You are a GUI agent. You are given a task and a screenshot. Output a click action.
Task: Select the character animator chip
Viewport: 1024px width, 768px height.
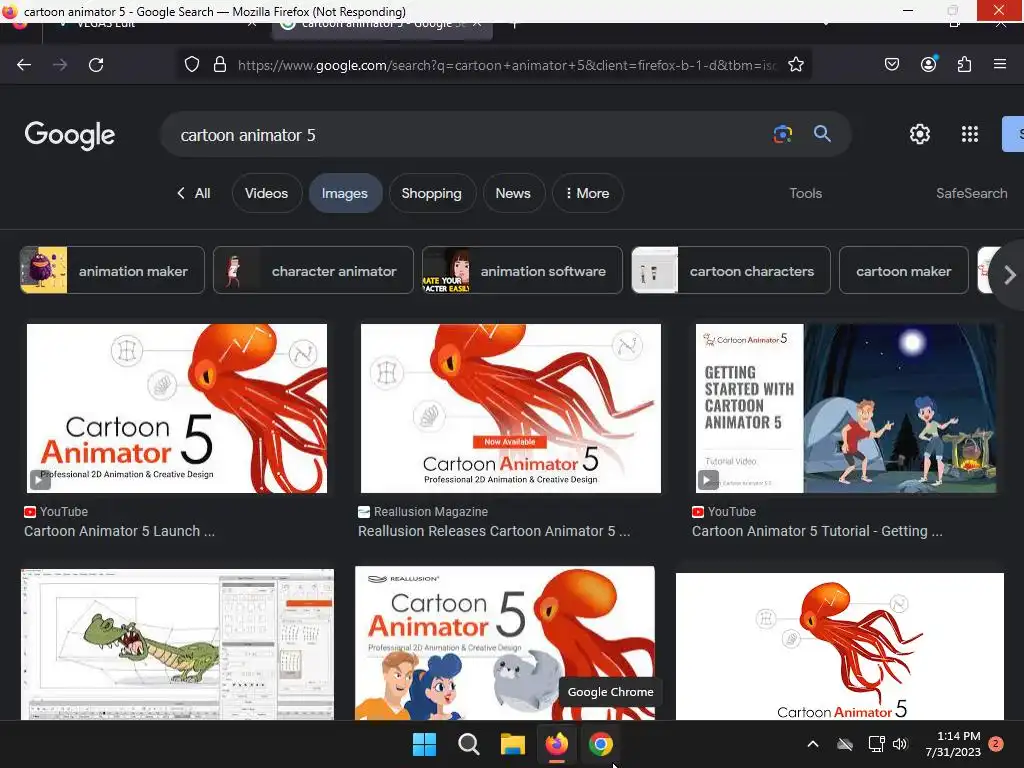click(313, 270)
